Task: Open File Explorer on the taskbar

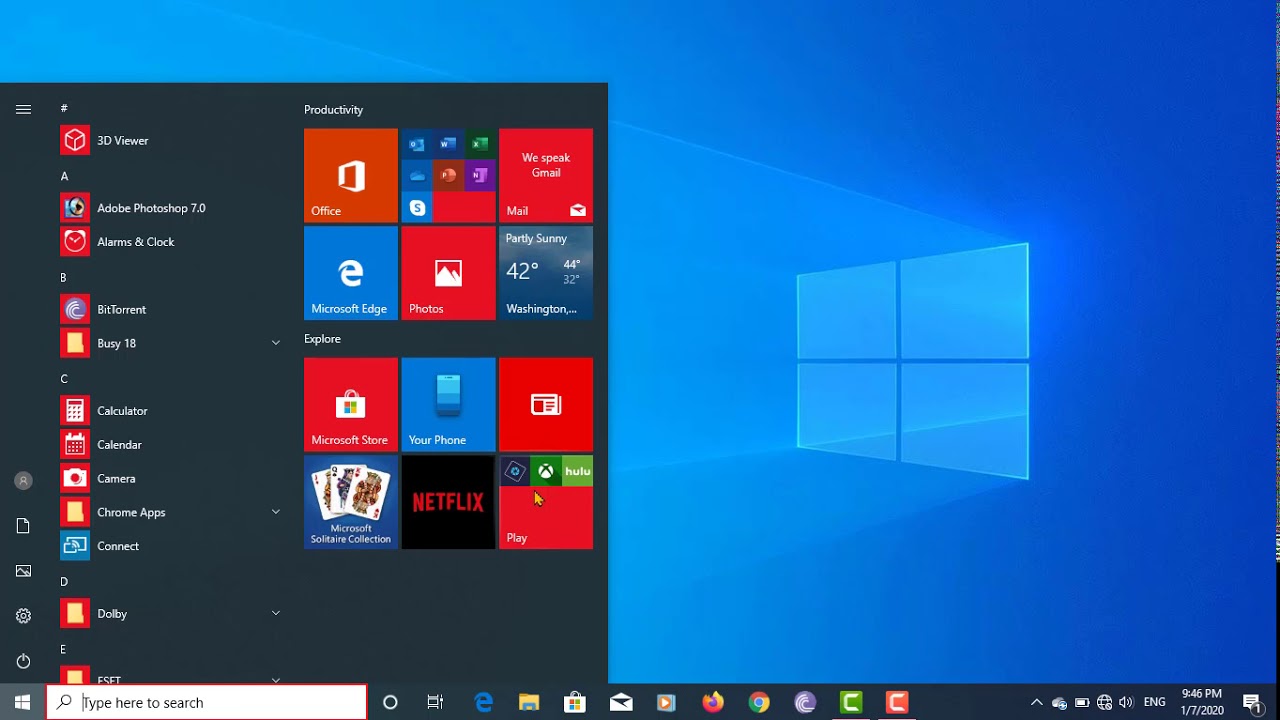Action: 529,703
